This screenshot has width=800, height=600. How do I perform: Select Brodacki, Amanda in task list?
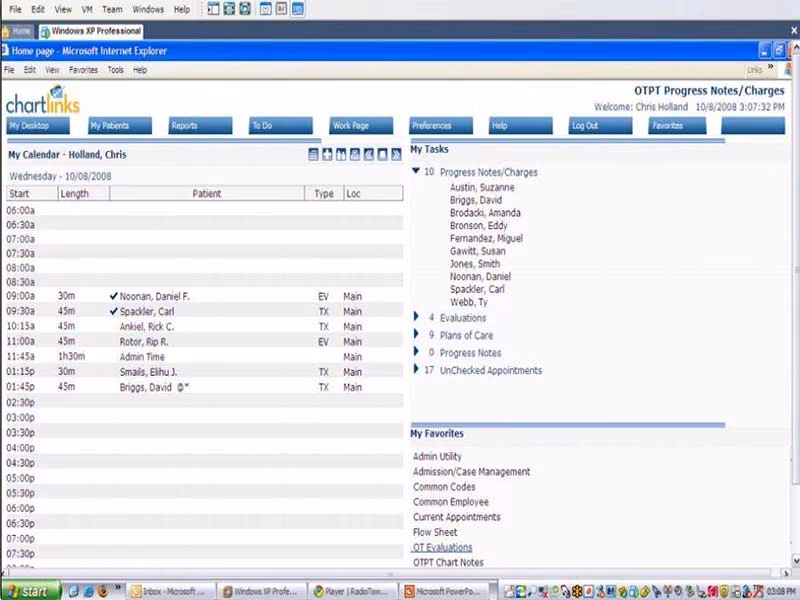click(x=485, y=213)
